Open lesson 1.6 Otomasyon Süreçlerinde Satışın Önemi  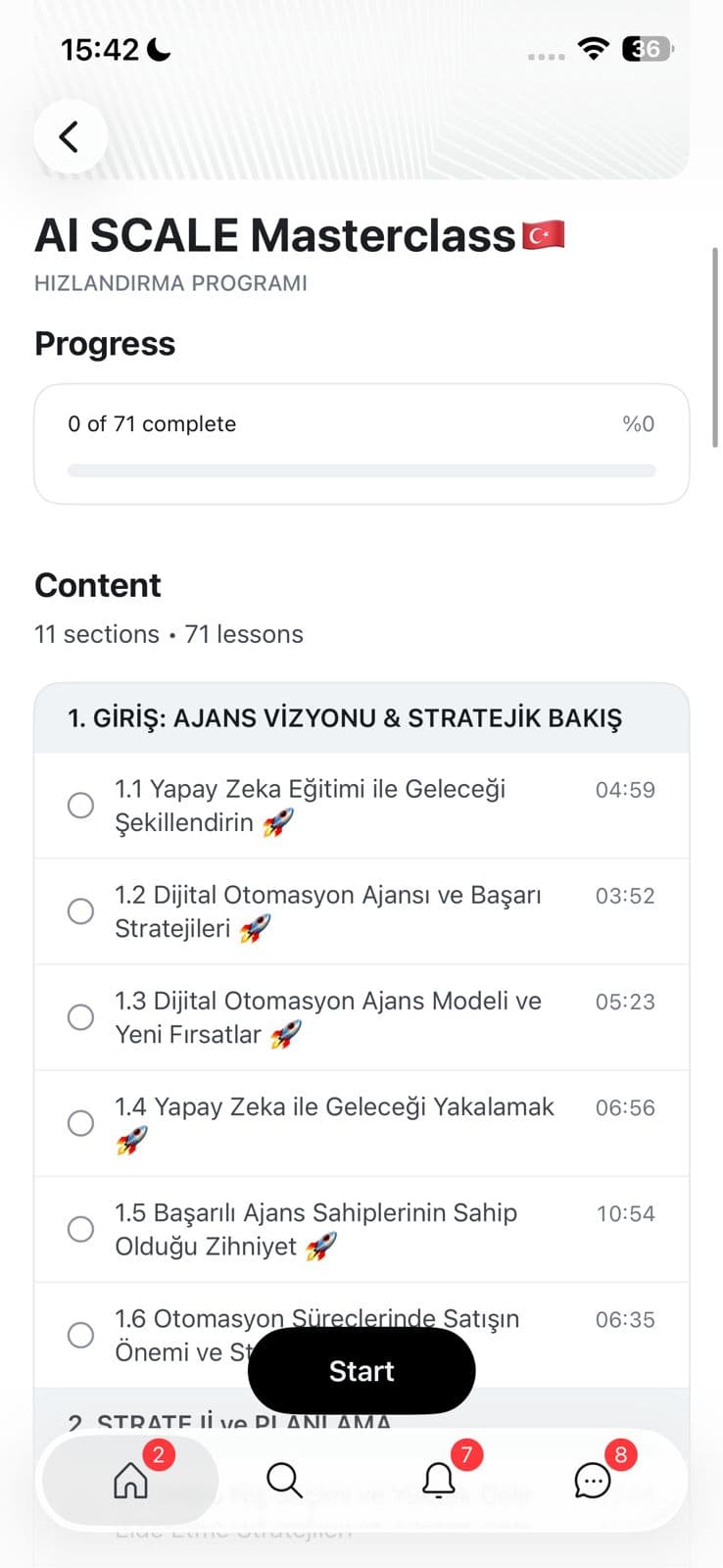point(316,1318)
